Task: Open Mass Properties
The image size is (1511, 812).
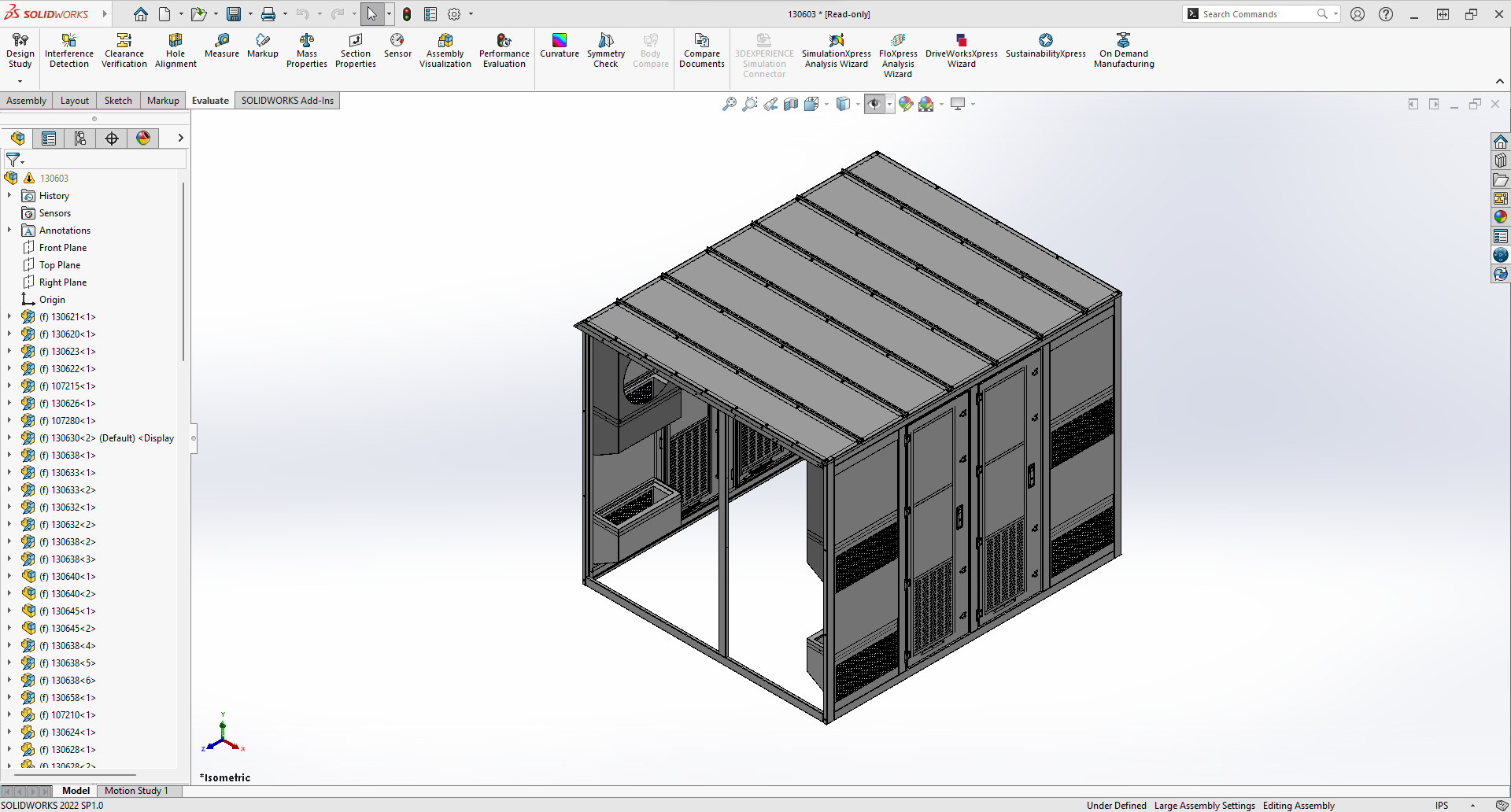Action: [306, 50]
